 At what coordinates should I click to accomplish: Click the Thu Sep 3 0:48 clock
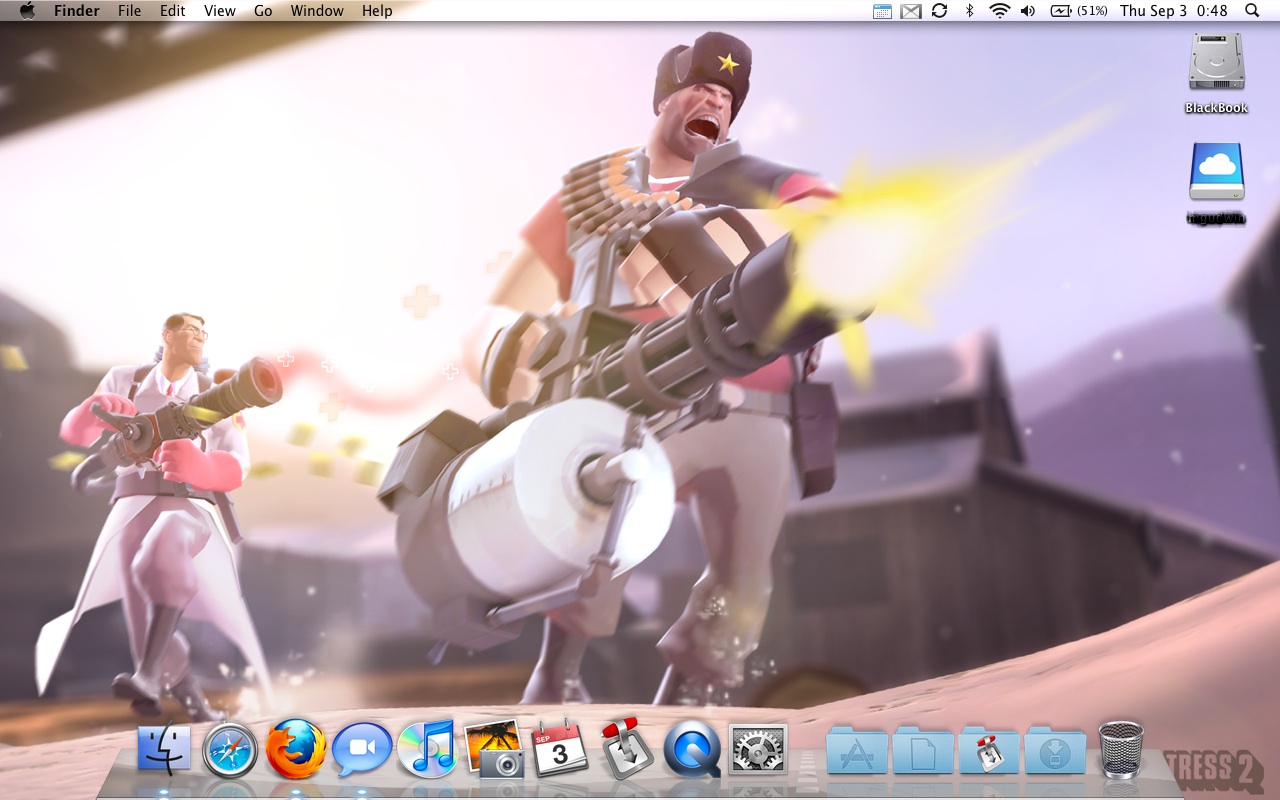tap(1174, 11)
